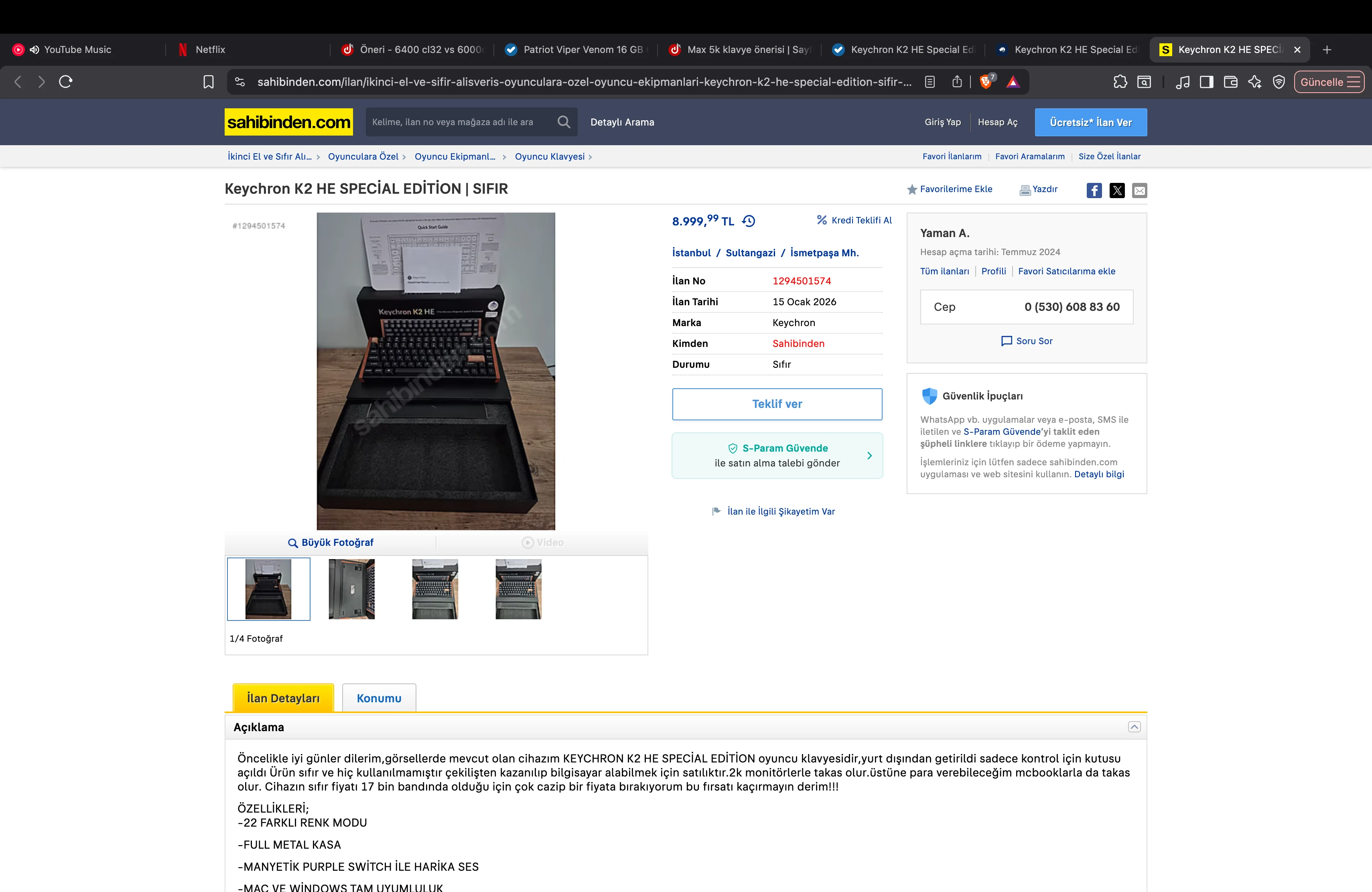Share the listing on X (Twitter)
The width and height of the screenshot is (1372, 892).
pyautogui.click(x=1116, y=190)
